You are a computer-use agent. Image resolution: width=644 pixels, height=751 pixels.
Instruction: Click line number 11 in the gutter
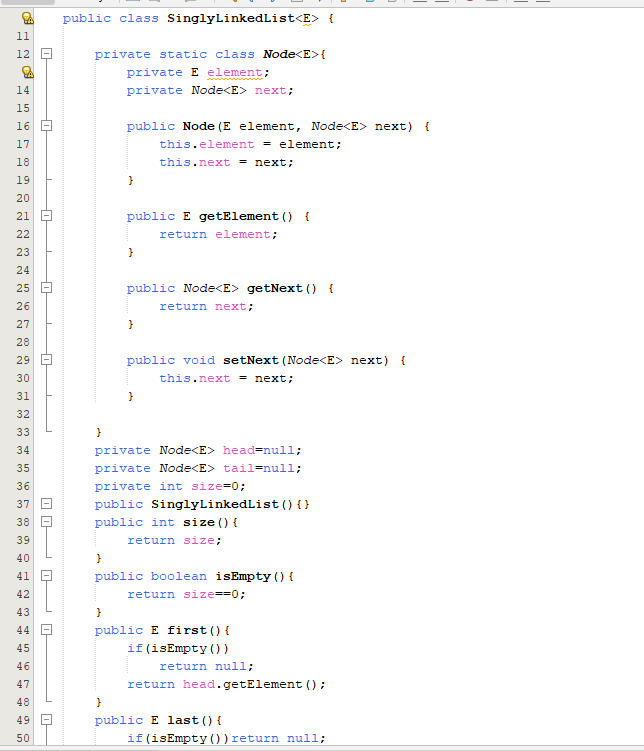(x=23, y=36)
